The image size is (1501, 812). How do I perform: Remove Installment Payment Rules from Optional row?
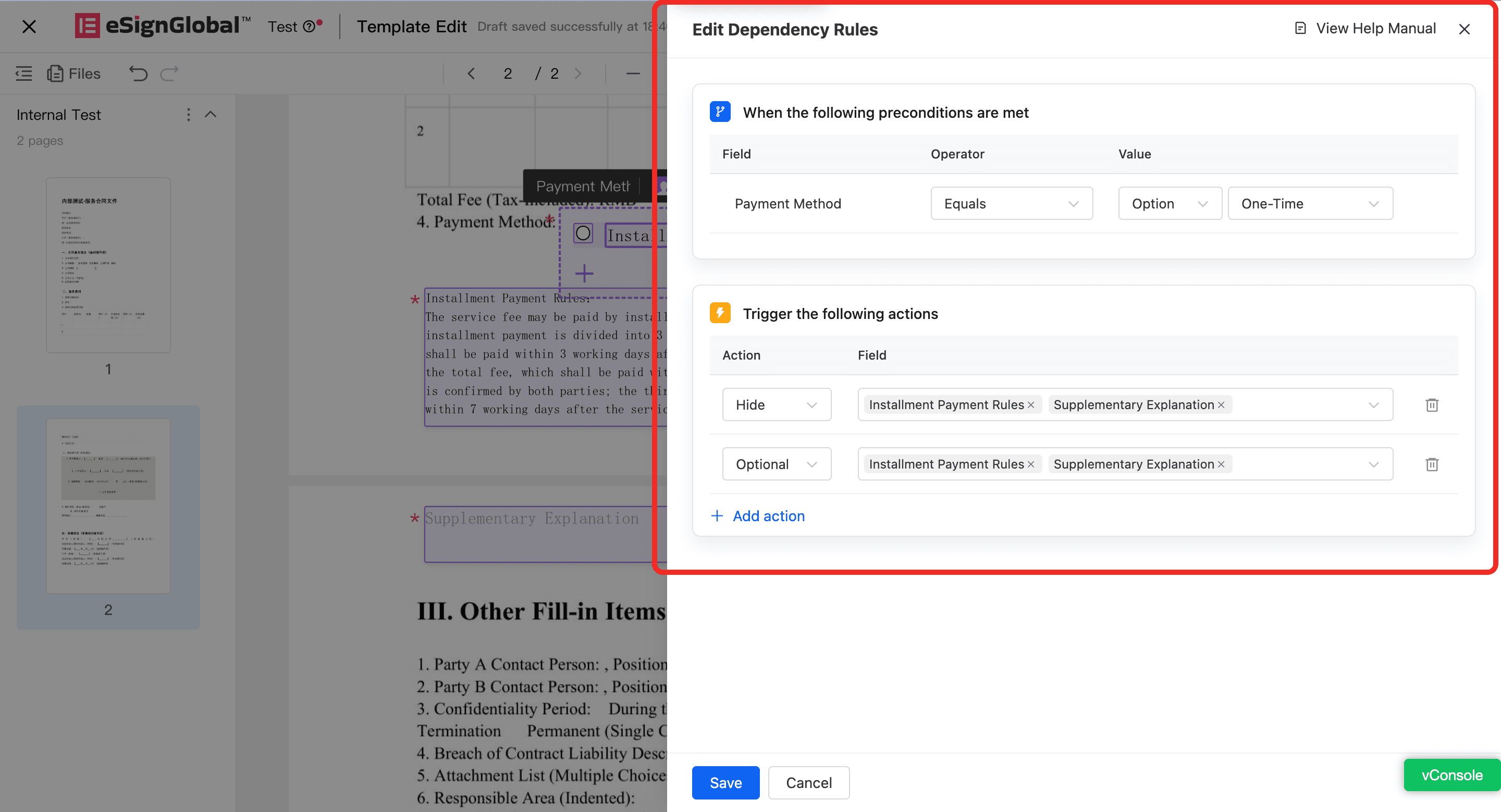1031,464
